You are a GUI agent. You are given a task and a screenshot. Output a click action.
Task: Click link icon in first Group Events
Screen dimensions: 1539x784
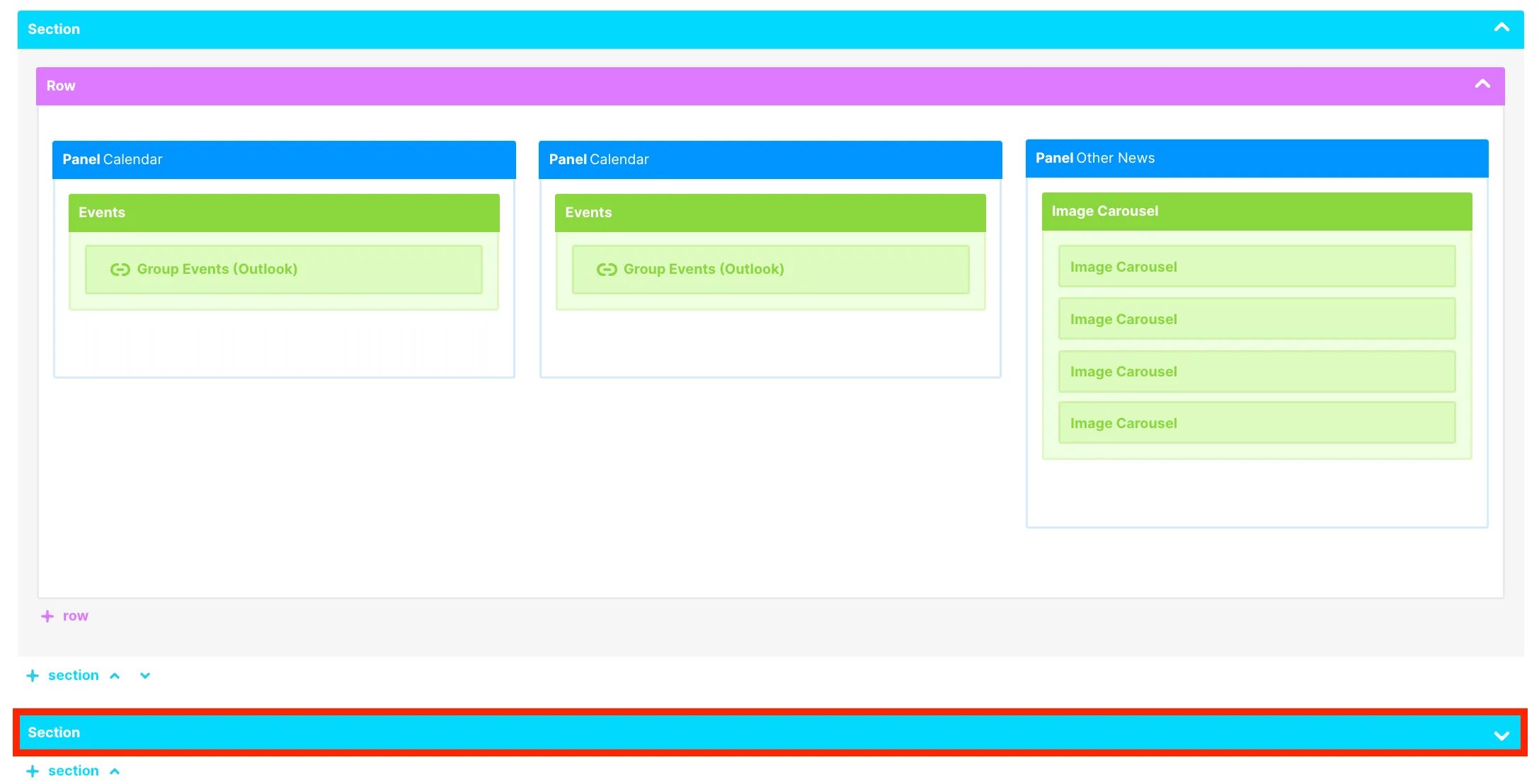click(120, 270)
